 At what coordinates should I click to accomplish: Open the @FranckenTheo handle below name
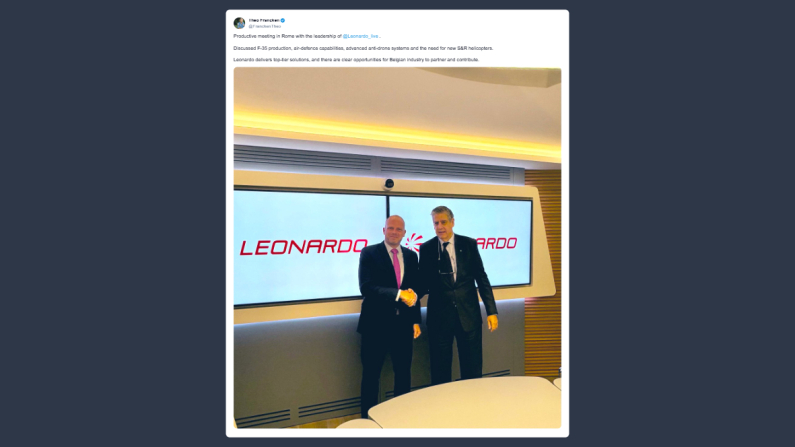click(x=265, y=26)
